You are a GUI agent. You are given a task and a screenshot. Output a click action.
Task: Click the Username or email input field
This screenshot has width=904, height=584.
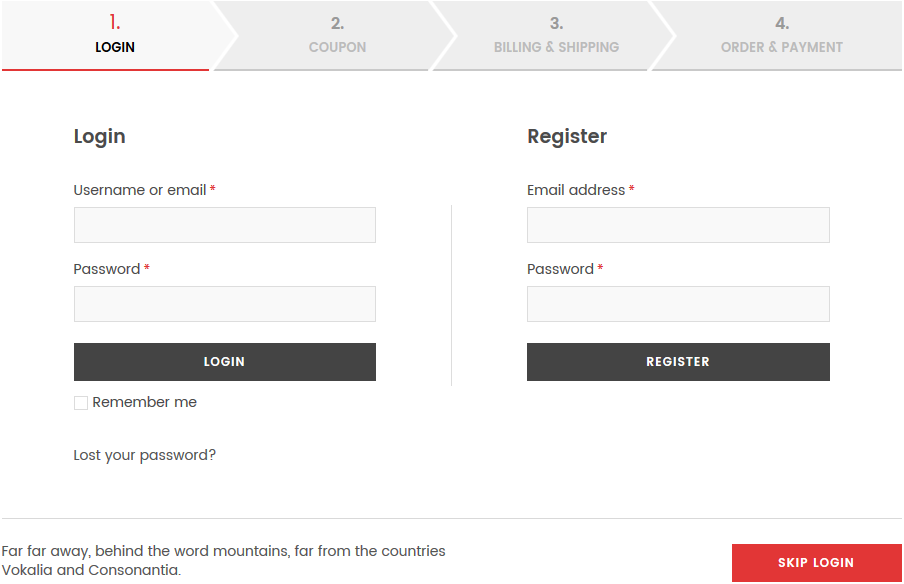pyautogui.click(x=224, y=224)
